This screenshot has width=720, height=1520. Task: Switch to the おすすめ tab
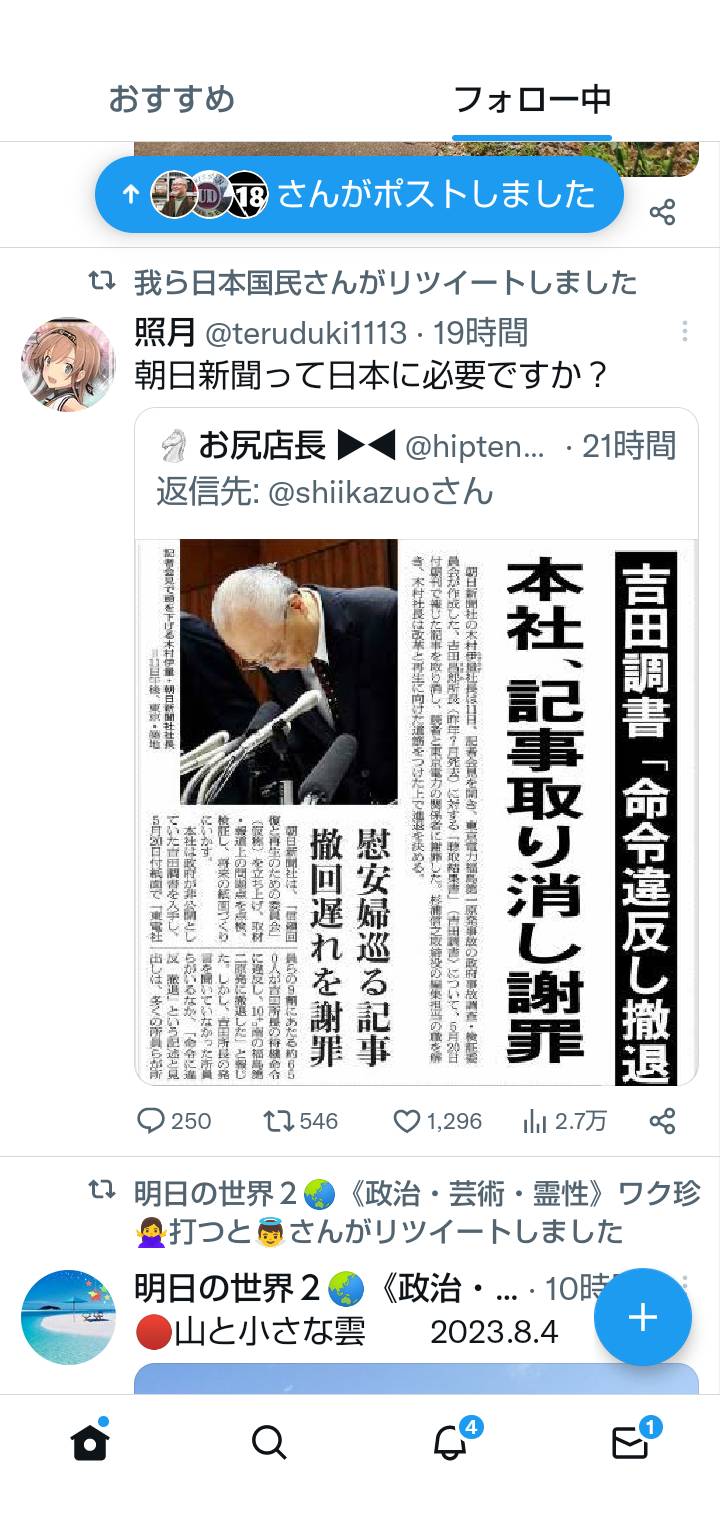tap(172, 99)
